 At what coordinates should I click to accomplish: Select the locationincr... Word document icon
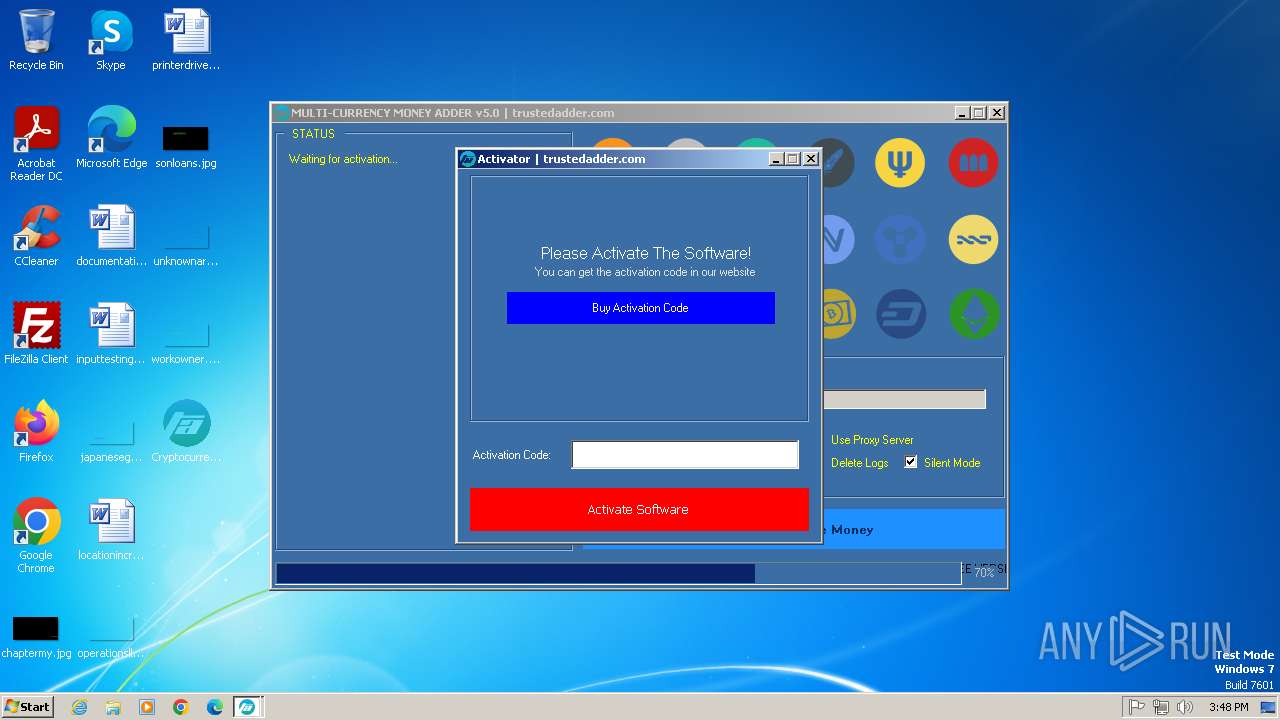(111, 530)
